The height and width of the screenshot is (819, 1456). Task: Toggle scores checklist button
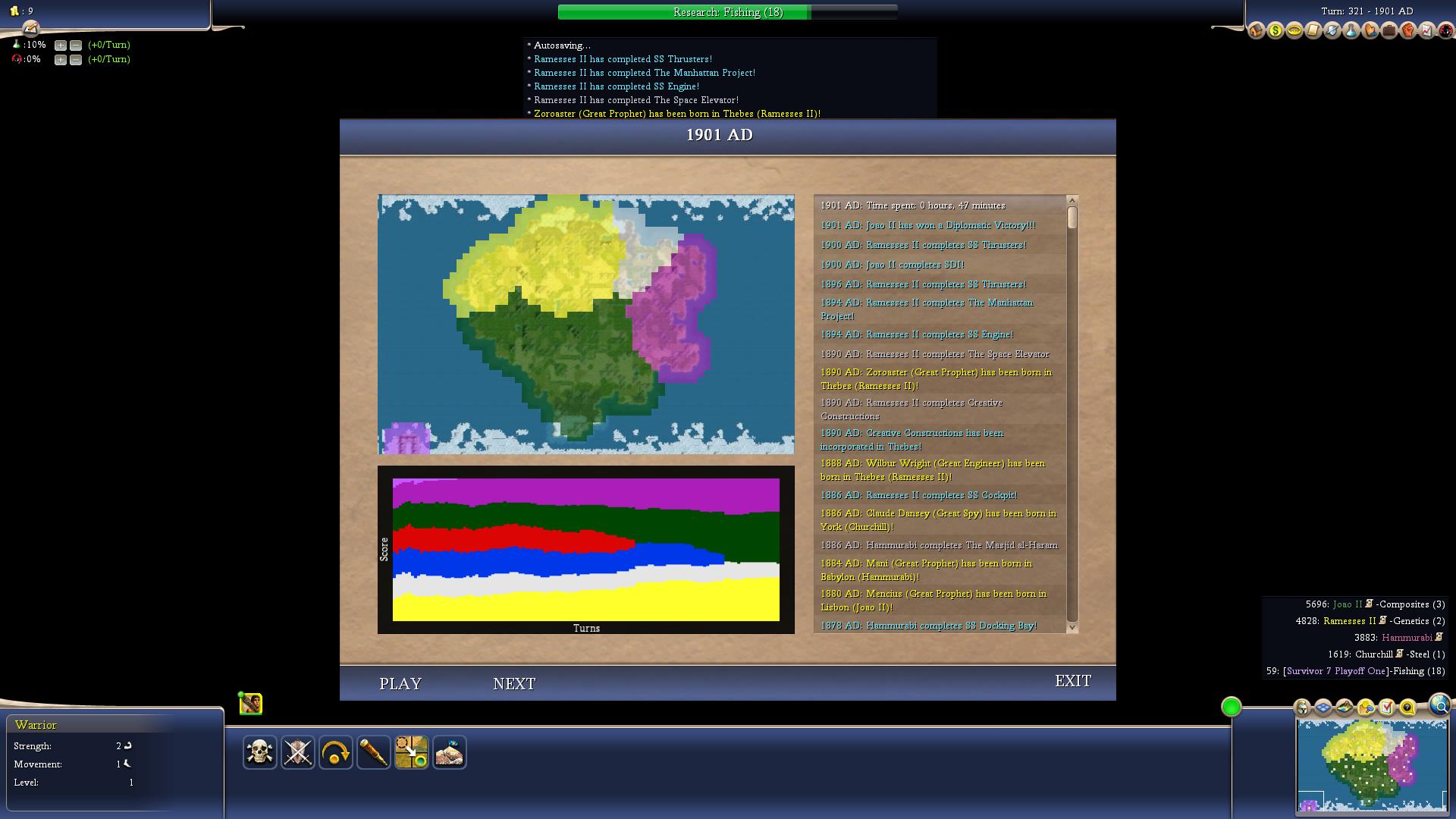tap(1387, 708)
